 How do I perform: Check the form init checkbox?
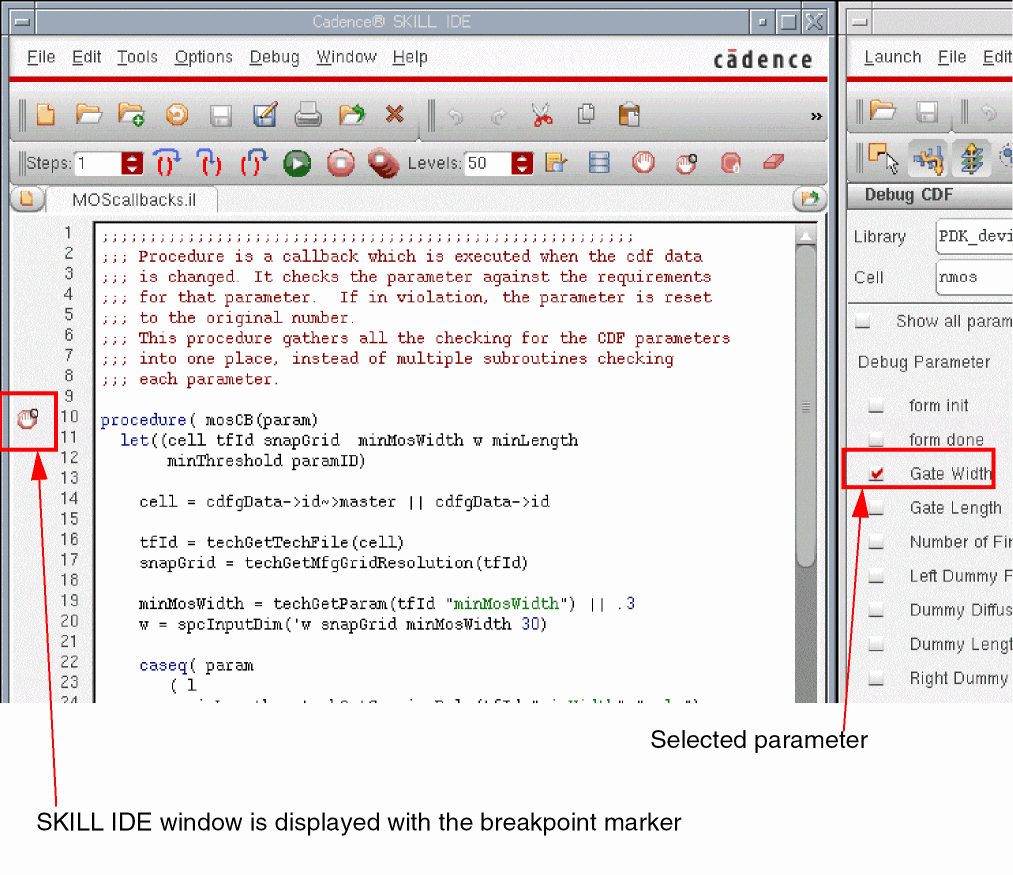877,406
